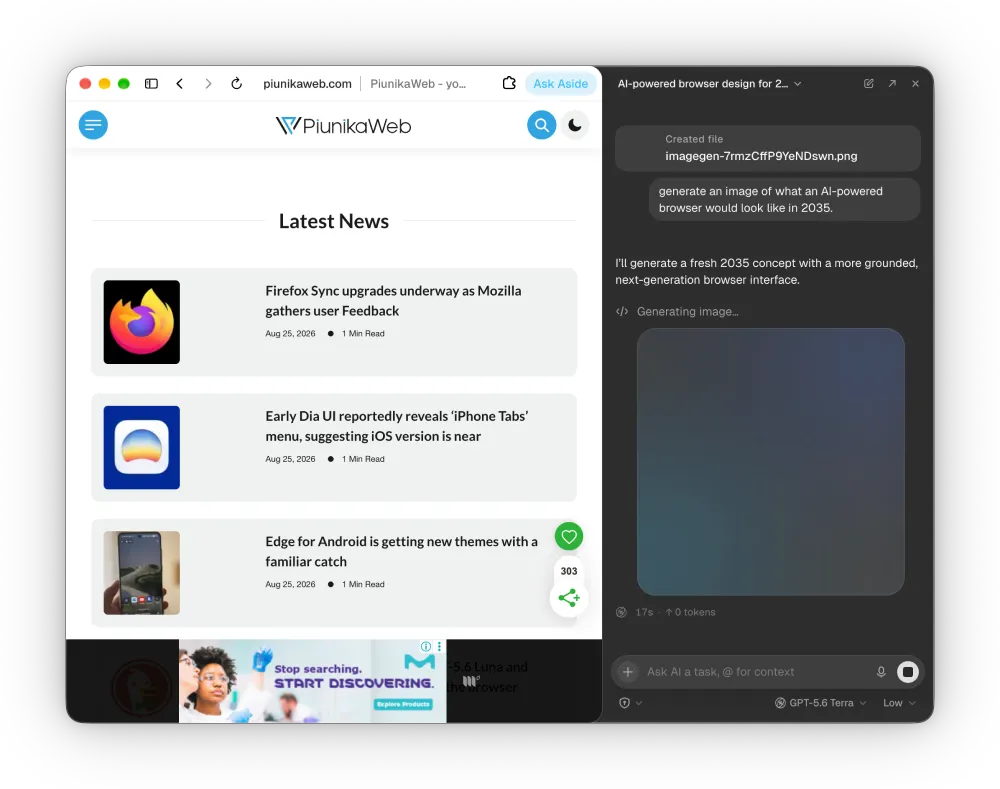Viewport: 1000px width, 789px height.
Task: Click the code icon beside Generating image
Action: 622,311
